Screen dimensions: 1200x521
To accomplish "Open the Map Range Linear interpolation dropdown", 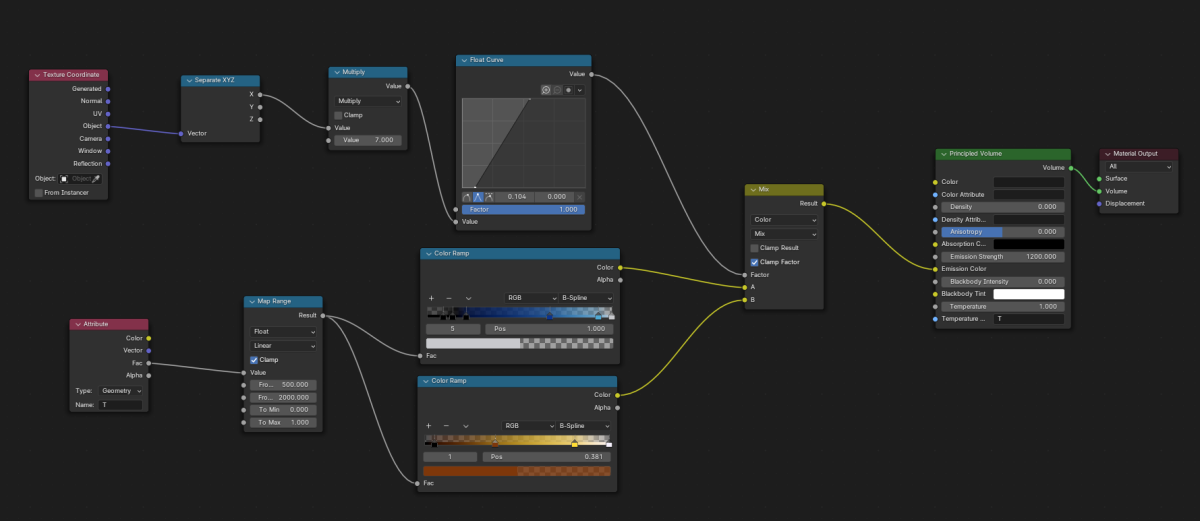I will [283, 346].
